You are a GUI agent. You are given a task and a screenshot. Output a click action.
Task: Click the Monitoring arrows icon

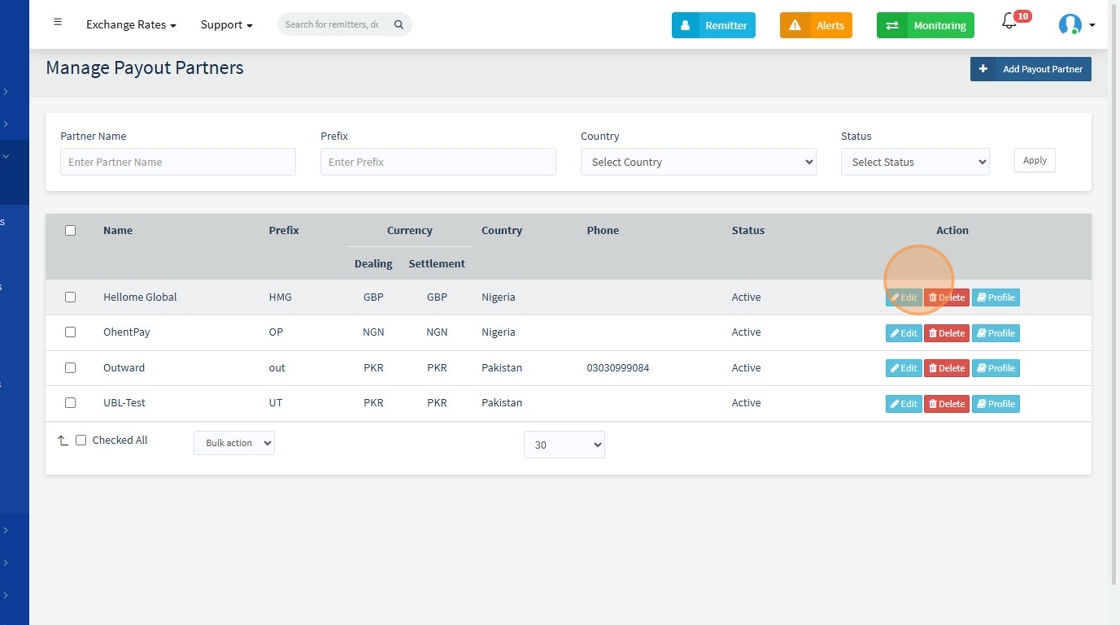(x=892, y=25)
